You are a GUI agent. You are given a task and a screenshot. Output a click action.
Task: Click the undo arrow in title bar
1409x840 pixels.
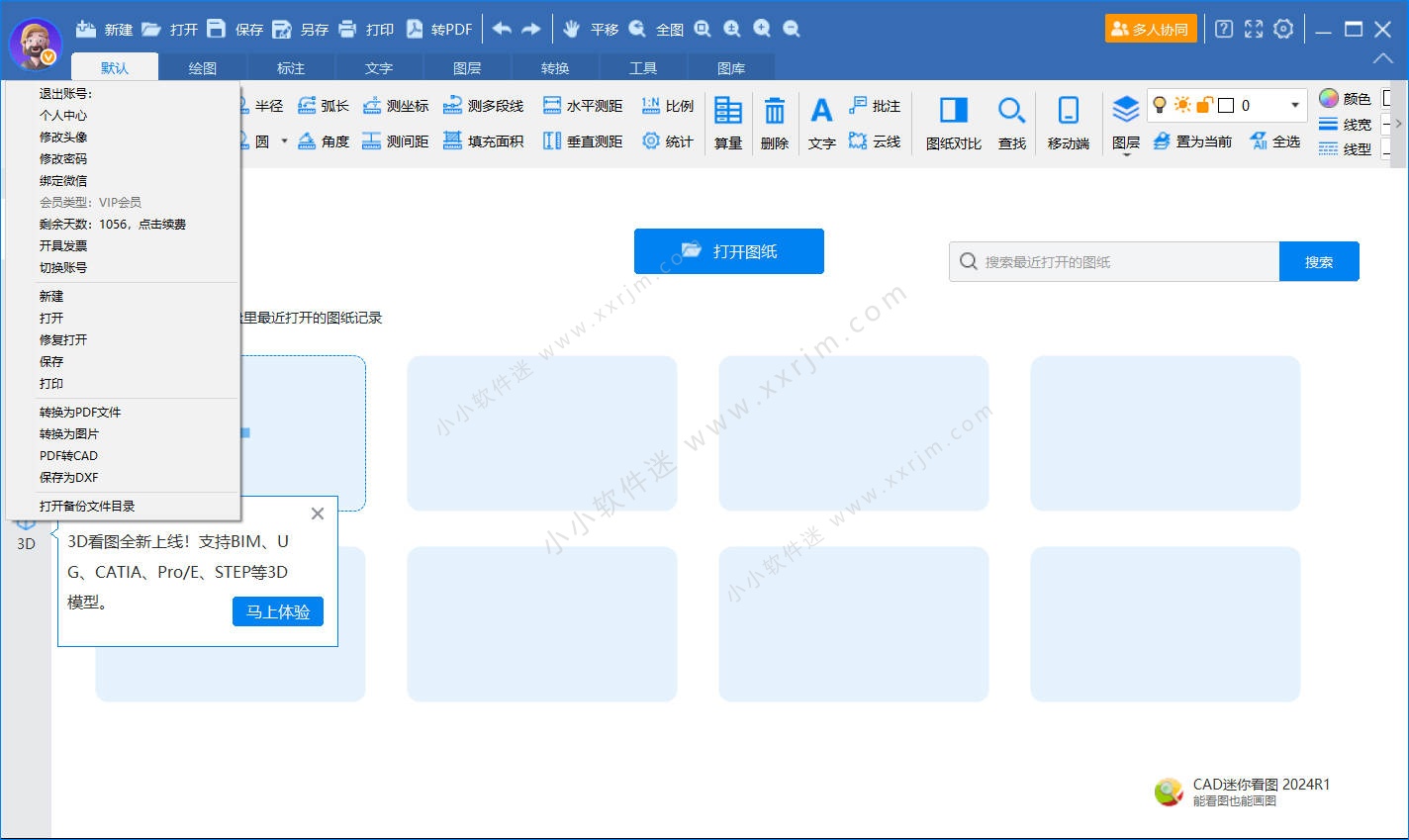[x=502, y=29]
